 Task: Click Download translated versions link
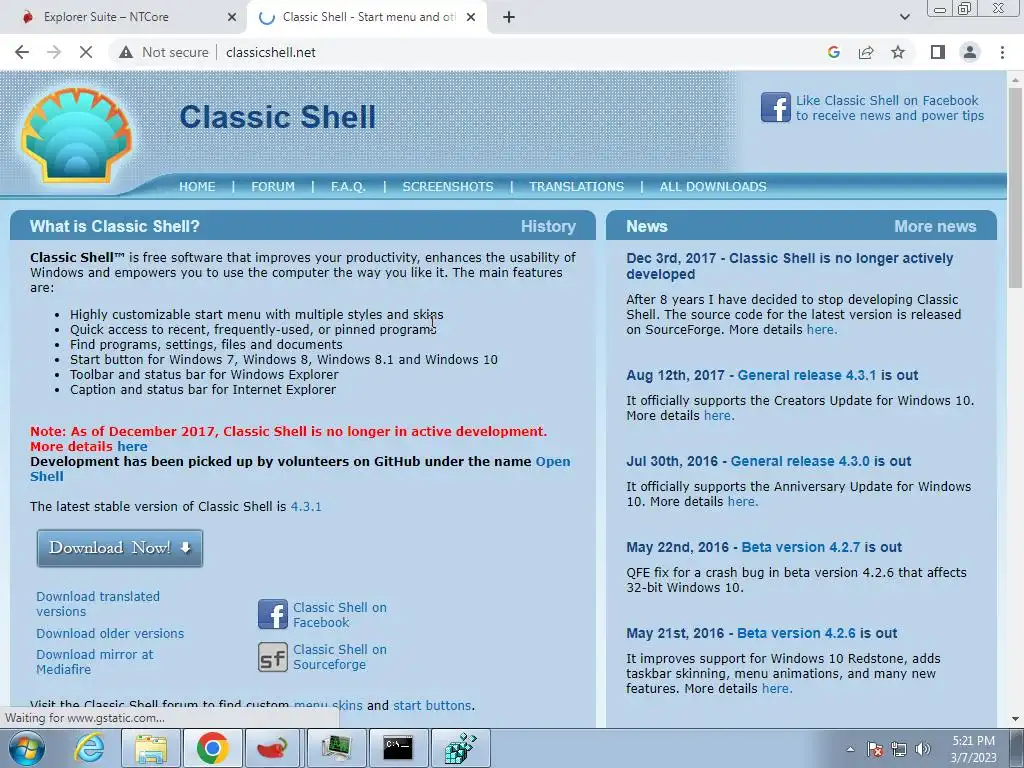point(98,604)
